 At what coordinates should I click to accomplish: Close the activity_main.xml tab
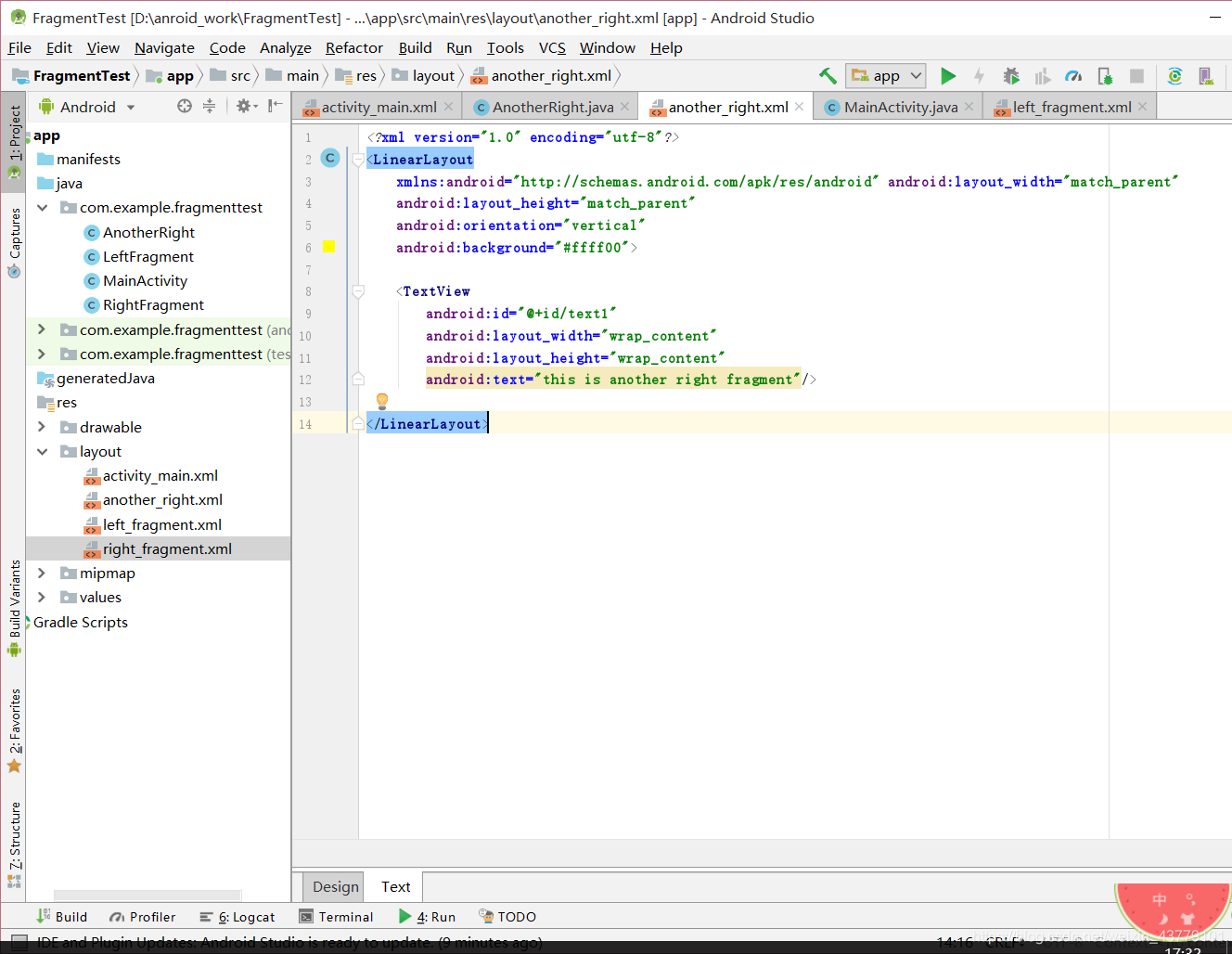coord(449,107)
